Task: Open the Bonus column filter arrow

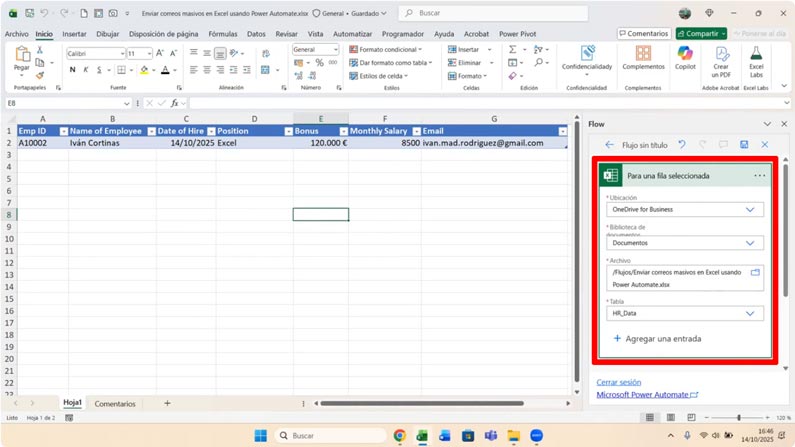Action: (343, 131)
